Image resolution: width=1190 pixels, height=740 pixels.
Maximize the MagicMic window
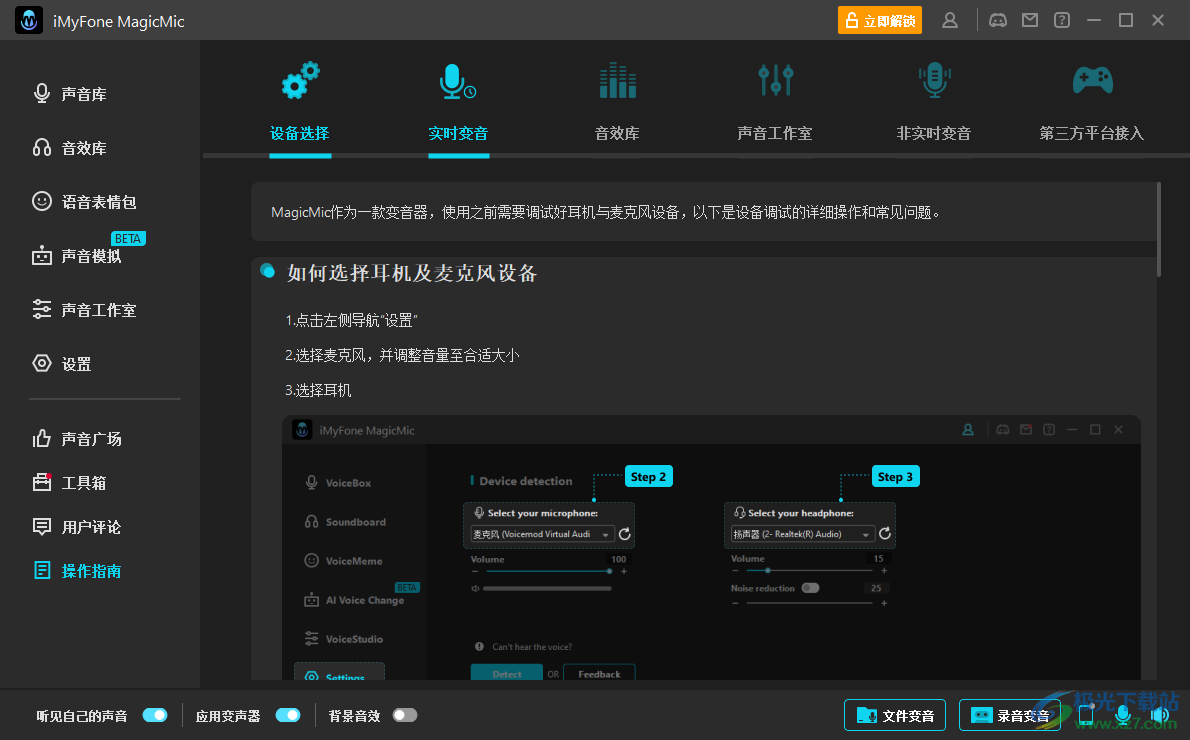click(x=1125, y=20)
